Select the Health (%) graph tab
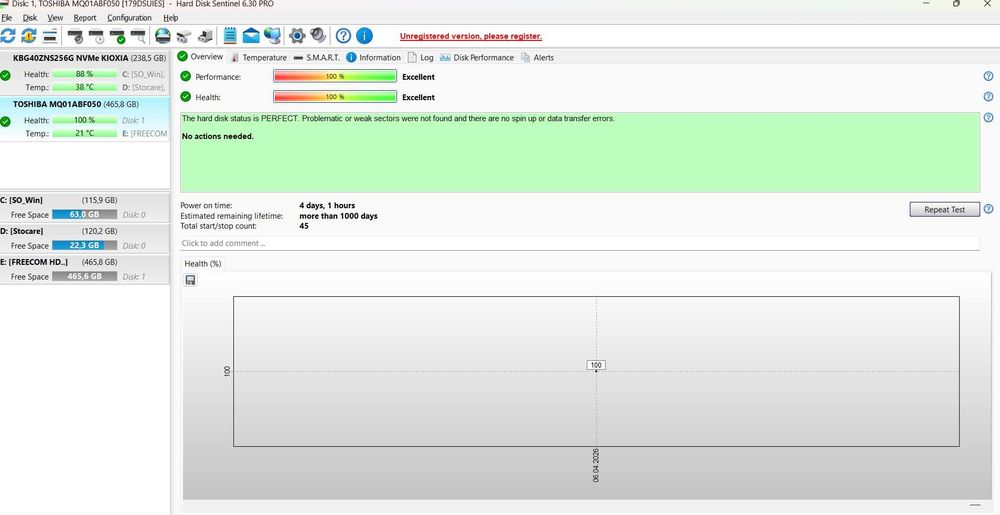 (x=203, y=263)
